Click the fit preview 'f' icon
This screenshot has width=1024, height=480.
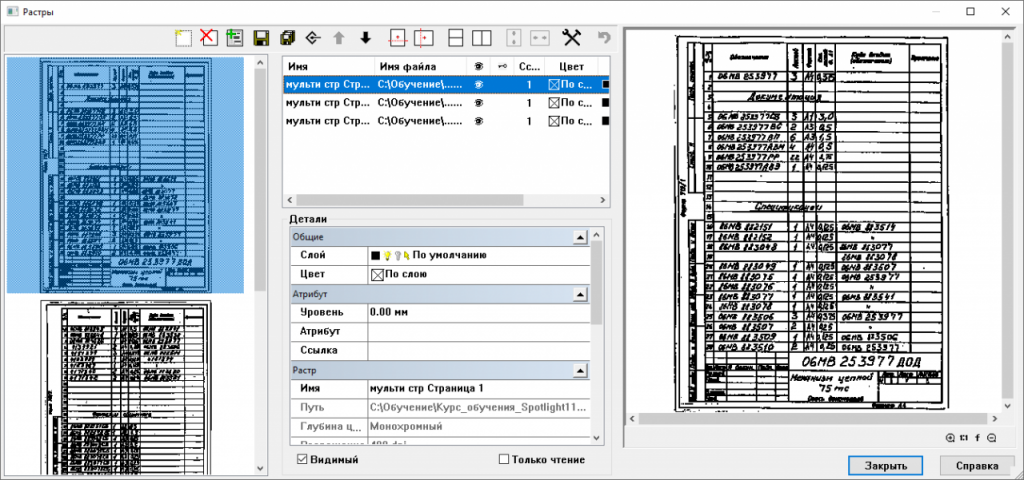(978, 438)
